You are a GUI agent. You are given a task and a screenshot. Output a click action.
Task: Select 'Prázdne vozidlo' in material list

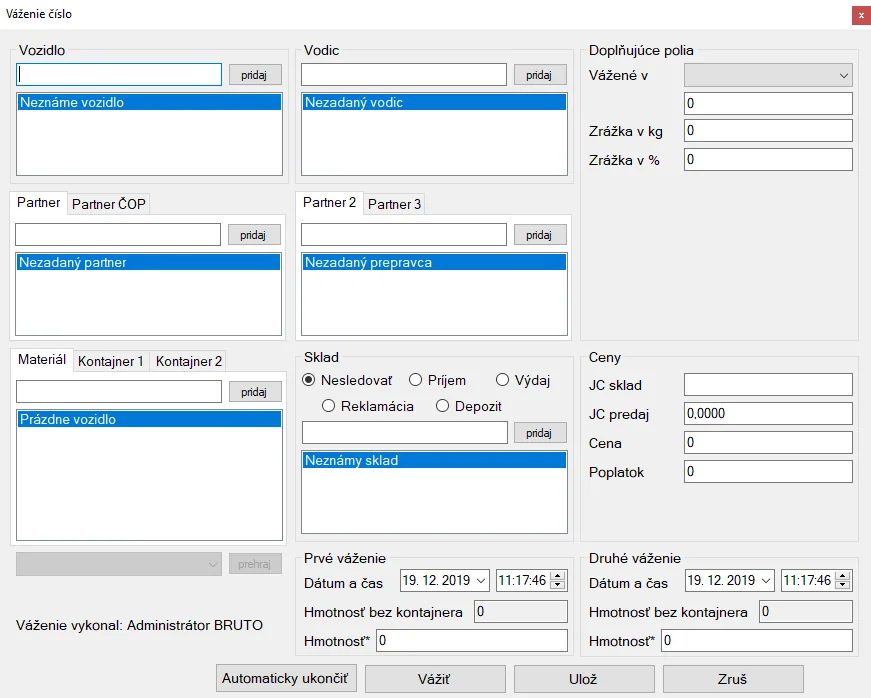pyautogui.click(x=149, y=419)
